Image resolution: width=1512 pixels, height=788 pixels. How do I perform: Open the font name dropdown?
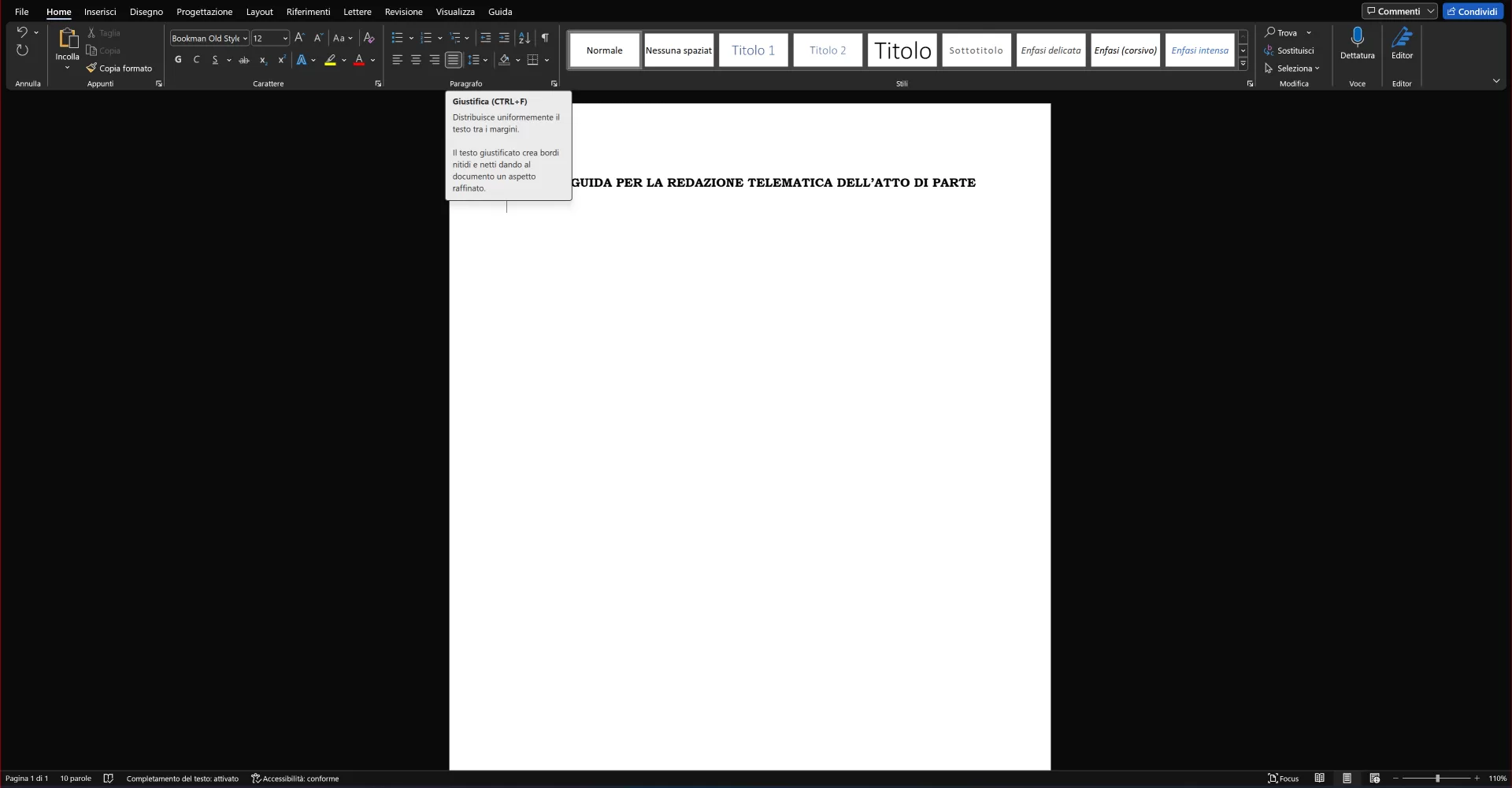[245, 38]
